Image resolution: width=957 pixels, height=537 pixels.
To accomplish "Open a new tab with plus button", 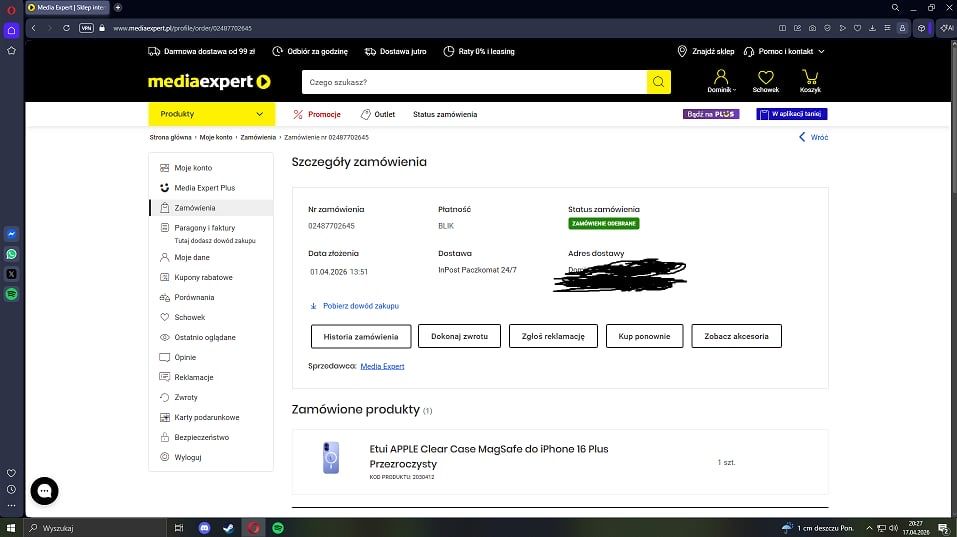I will 118,7.
